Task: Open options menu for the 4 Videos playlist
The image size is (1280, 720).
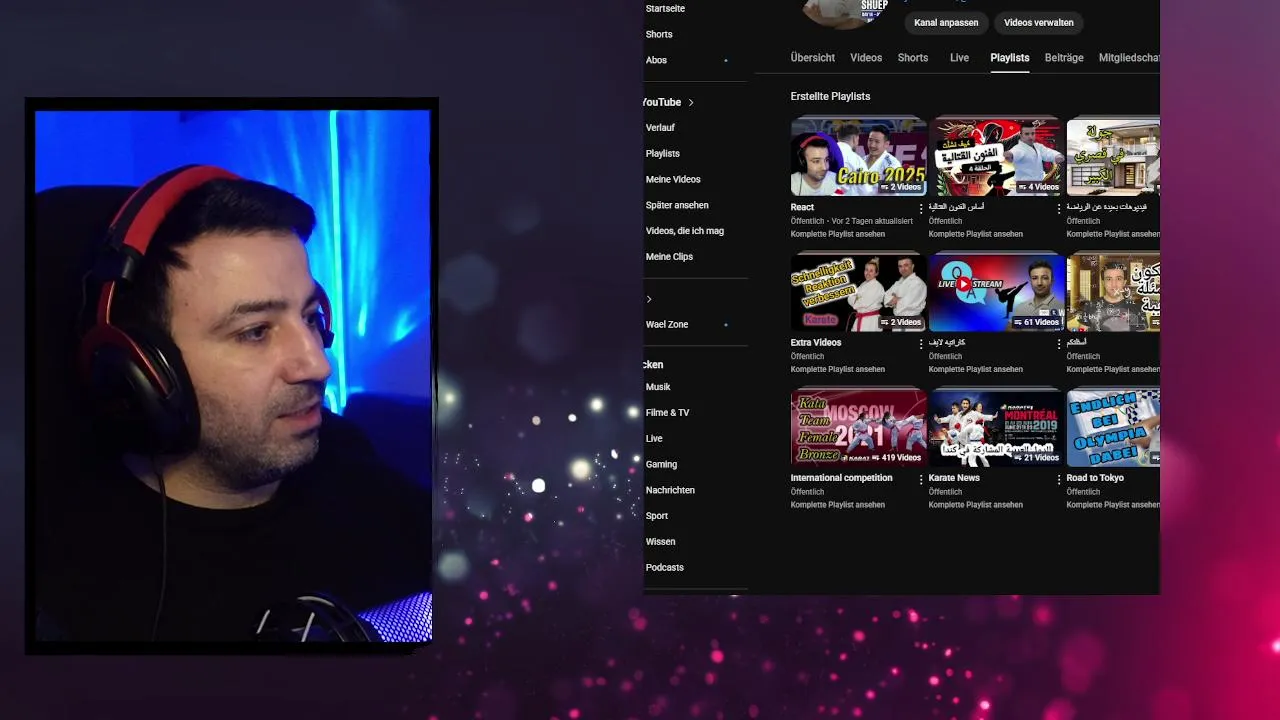Action: coord(1059,208)
